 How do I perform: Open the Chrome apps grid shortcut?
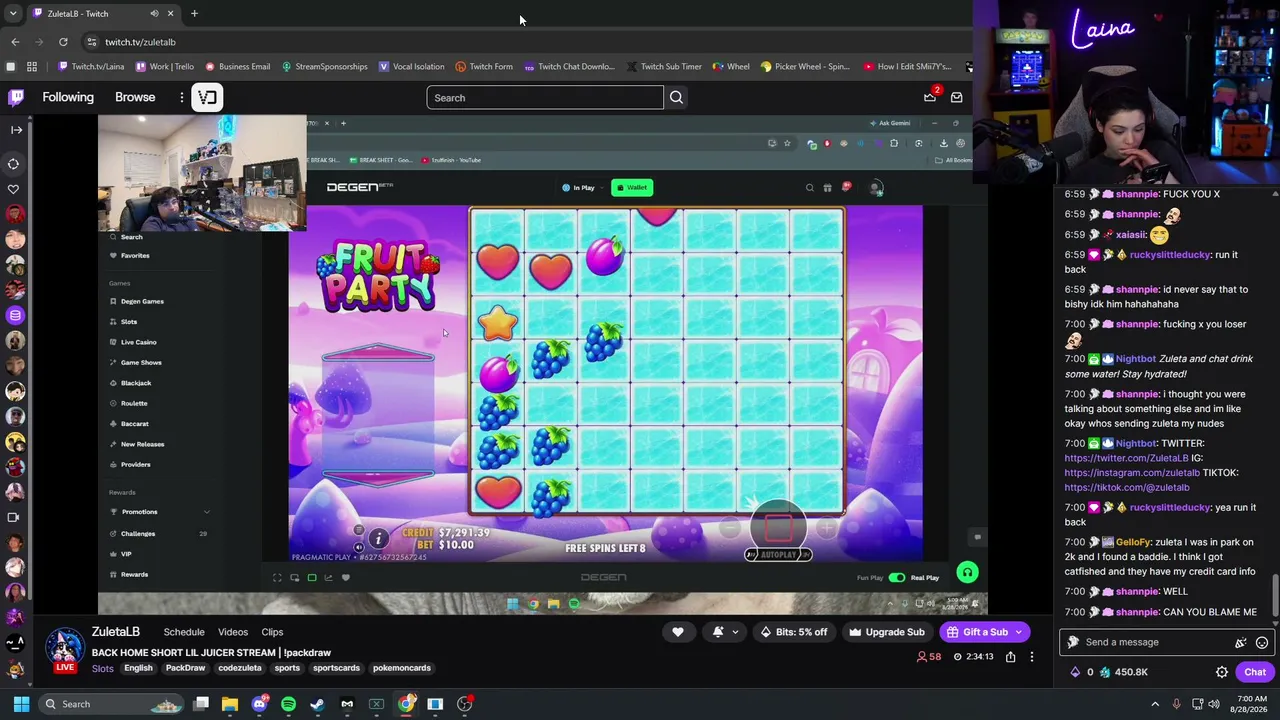point(32,67)
